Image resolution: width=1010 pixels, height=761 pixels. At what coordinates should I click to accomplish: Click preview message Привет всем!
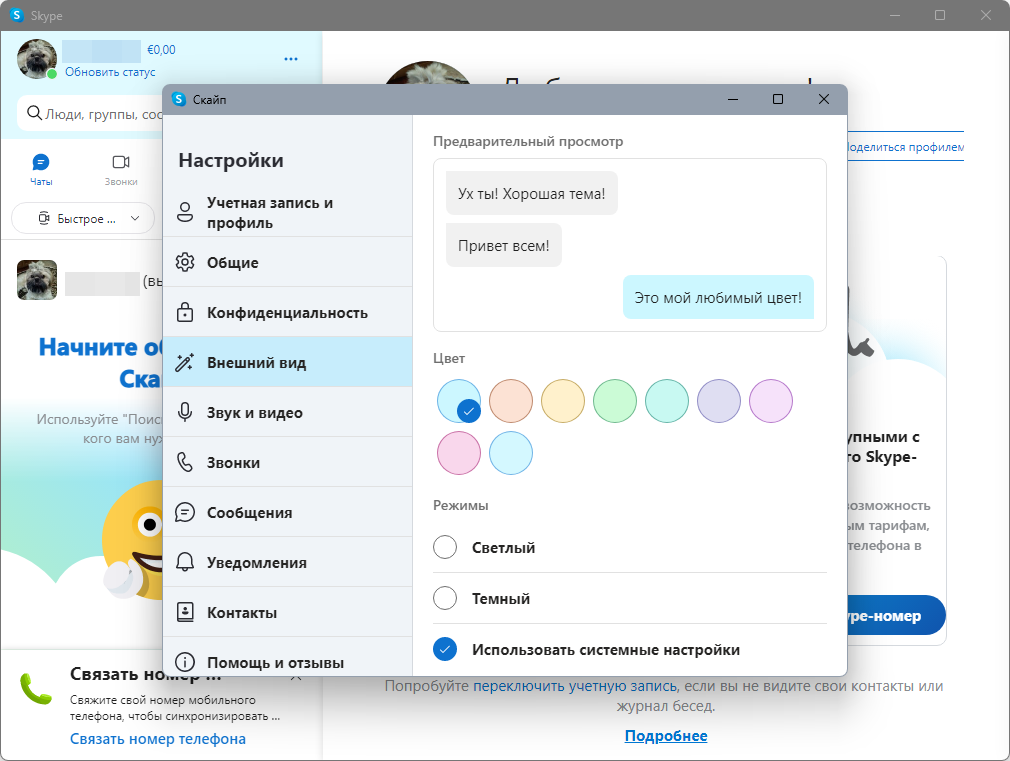click(x=504, y=246)
